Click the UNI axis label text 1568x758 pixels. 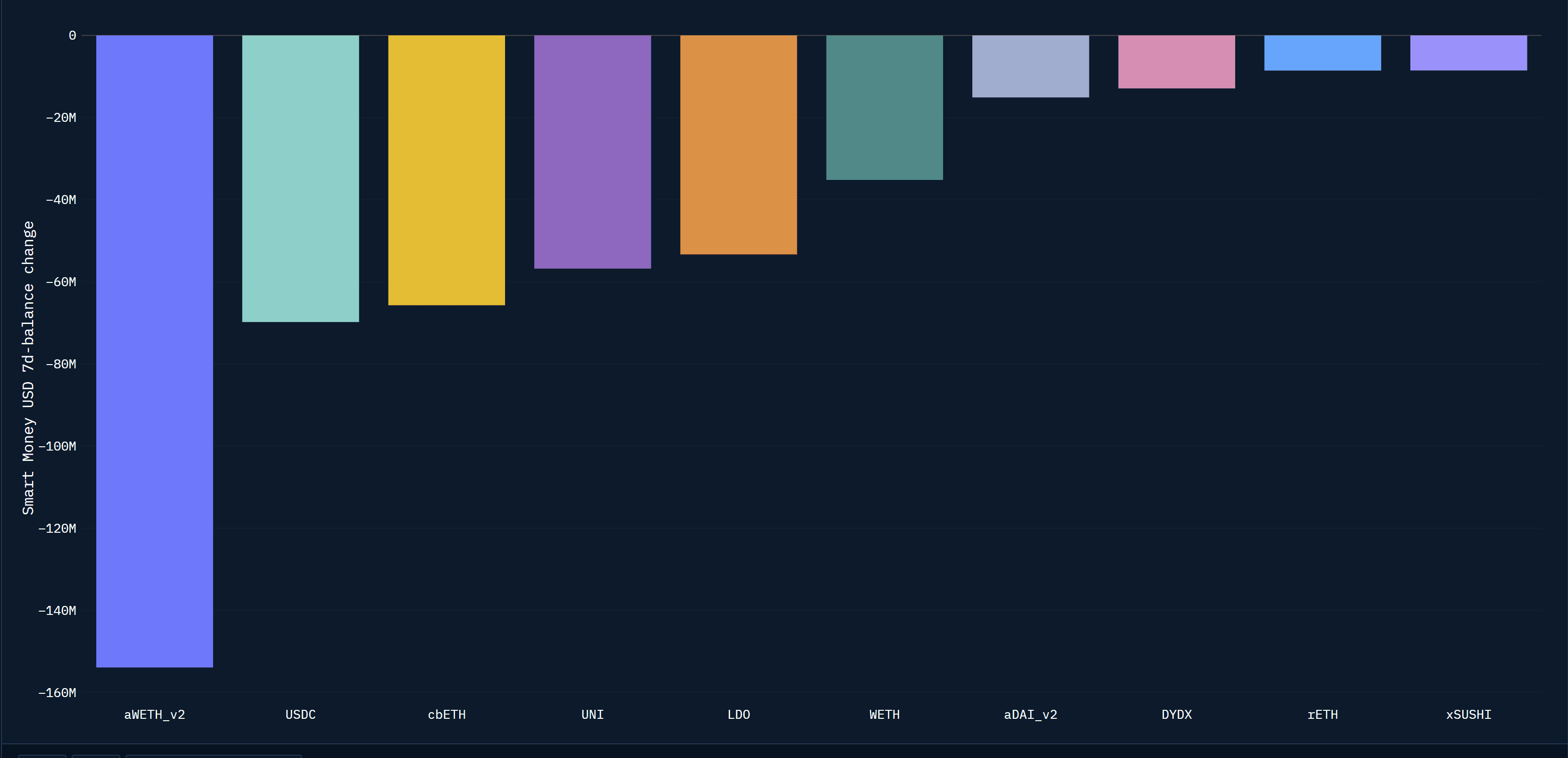coord(592,715)
